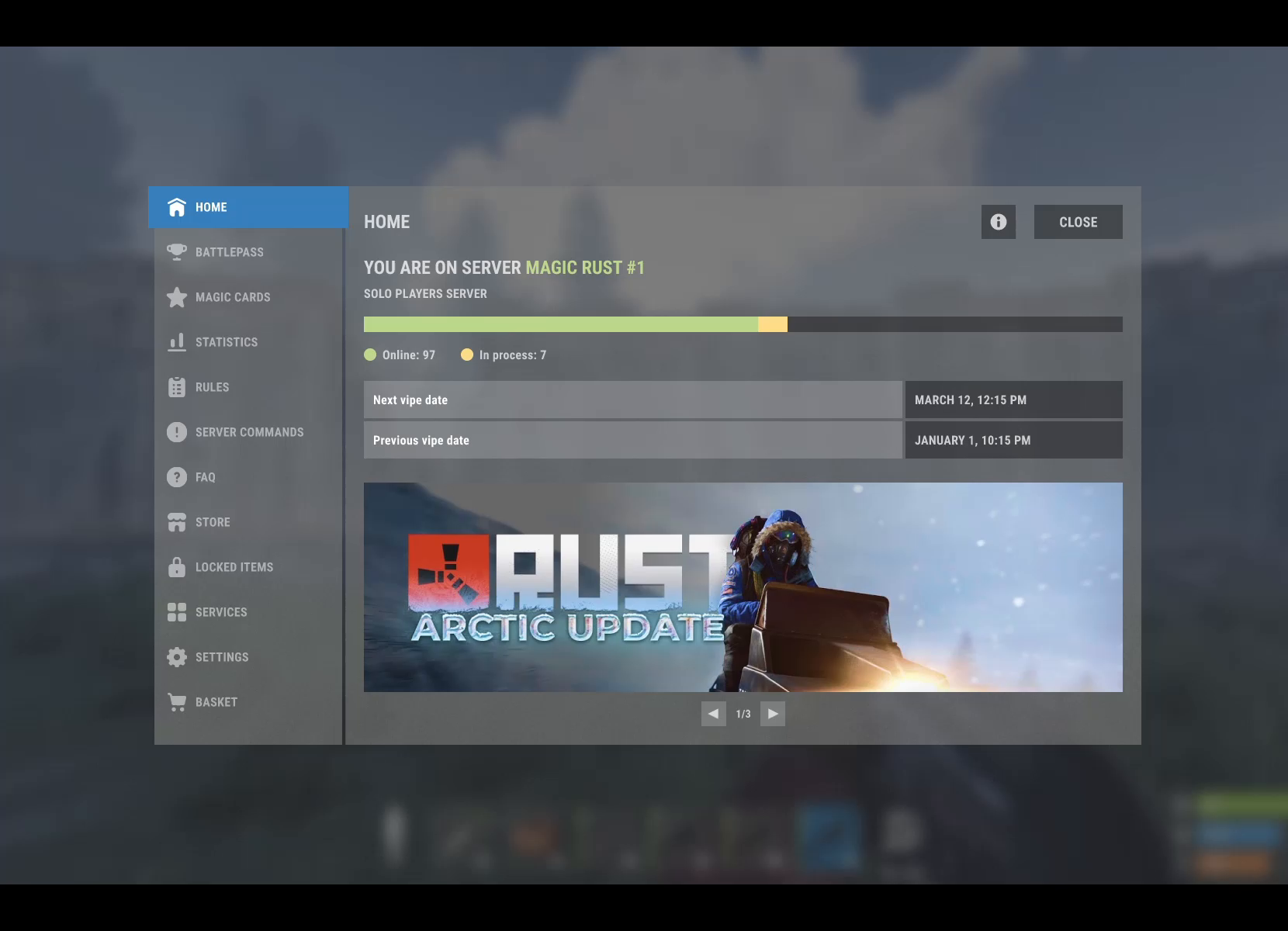Open the Magic Cards menu item

coord(248,297)
